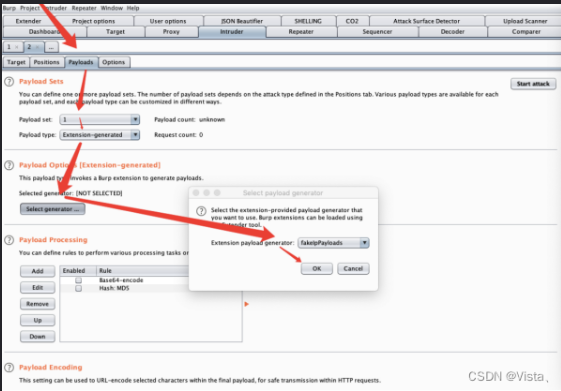
Task: Open help for Payload Processing section
Action: pyautogui.click(x=9, y=240)
